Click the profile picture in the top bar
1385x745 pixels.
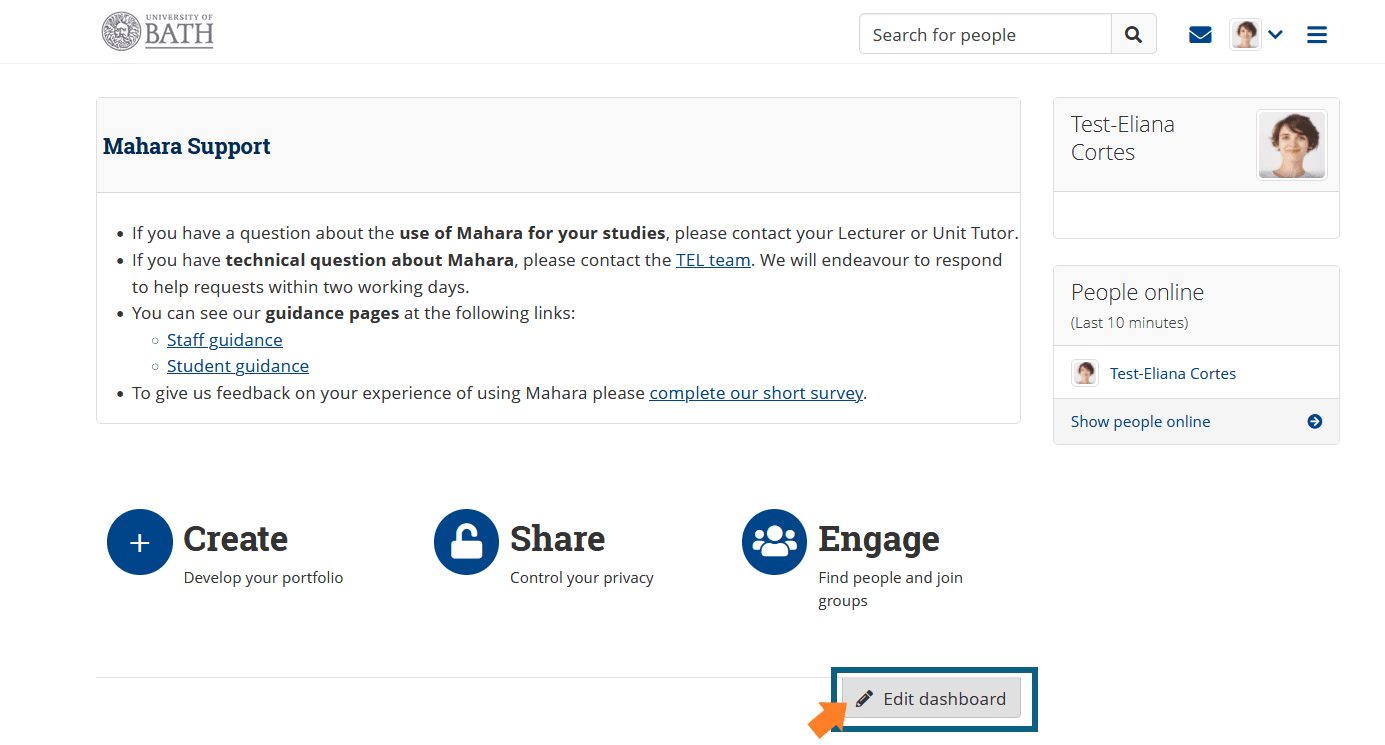(x=1244, y=33)
